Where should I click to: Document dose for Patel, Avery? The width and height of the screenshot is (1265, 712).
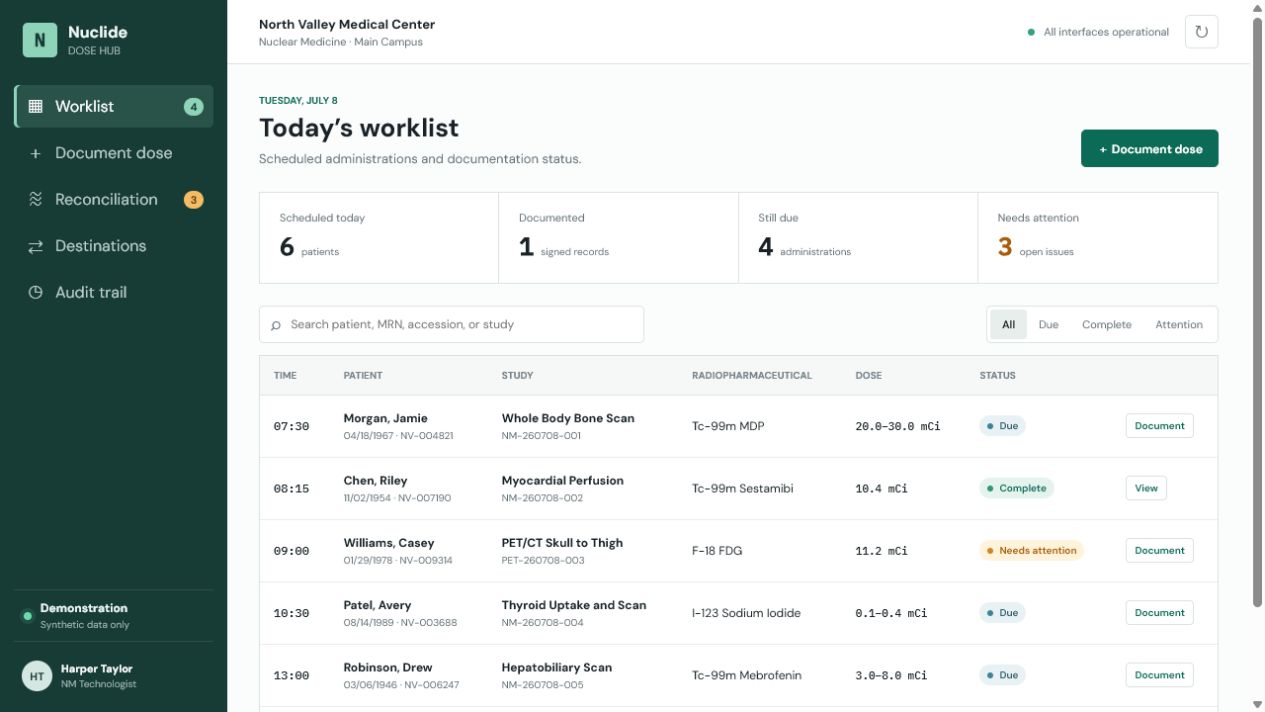point(1159,613)
